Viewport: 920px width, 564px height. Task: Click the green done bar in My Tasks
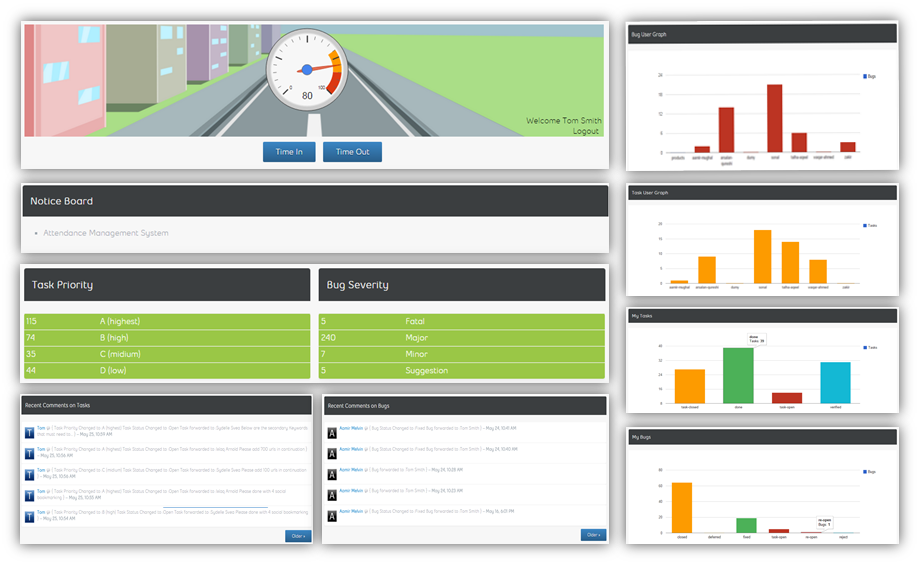[x=738, y=376]
